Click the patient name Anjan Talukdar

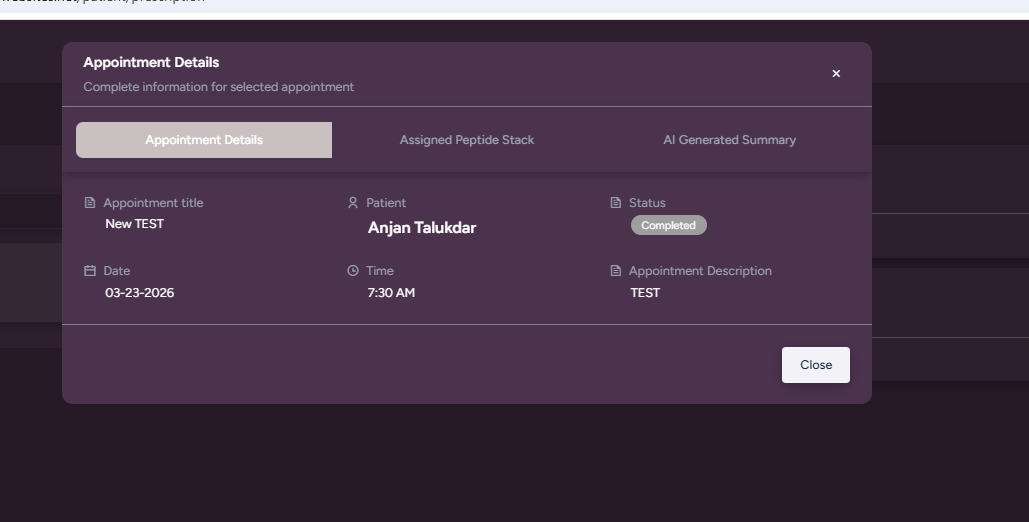422,228
